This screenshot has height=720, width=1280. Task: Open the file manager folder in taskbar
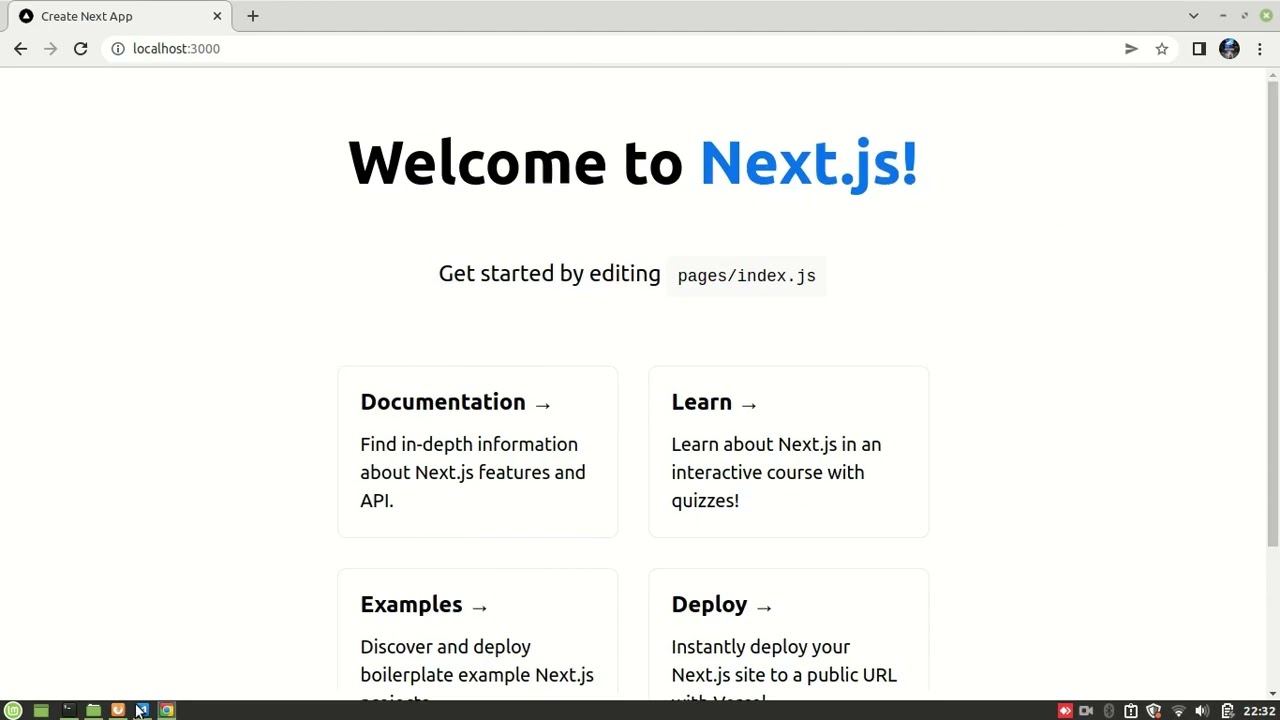coord(93,711)
